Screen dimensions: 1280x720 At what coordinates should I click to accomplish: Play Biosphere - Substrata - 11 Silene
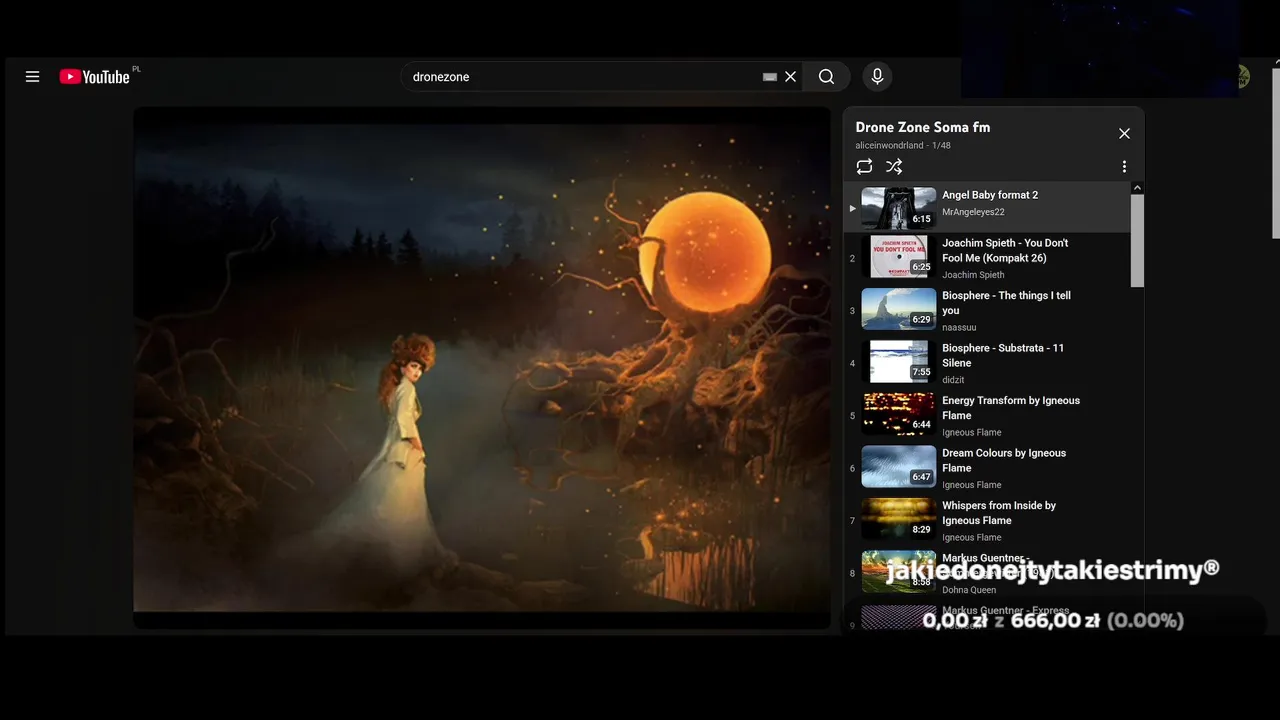click(1003, 355)
